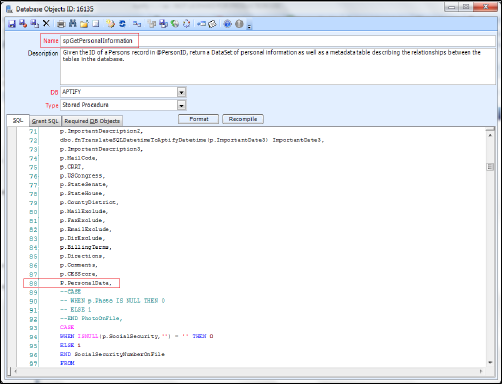Switch to the Required DB Objects tab
The image size is (502, 384).
[x=92, y=121]
